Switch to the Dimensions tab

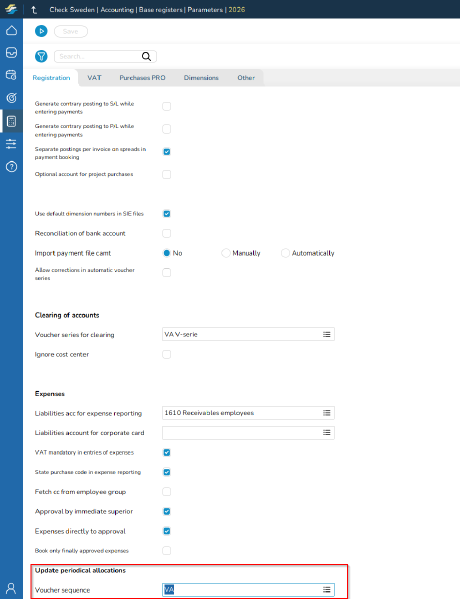(x=201, y=78)
